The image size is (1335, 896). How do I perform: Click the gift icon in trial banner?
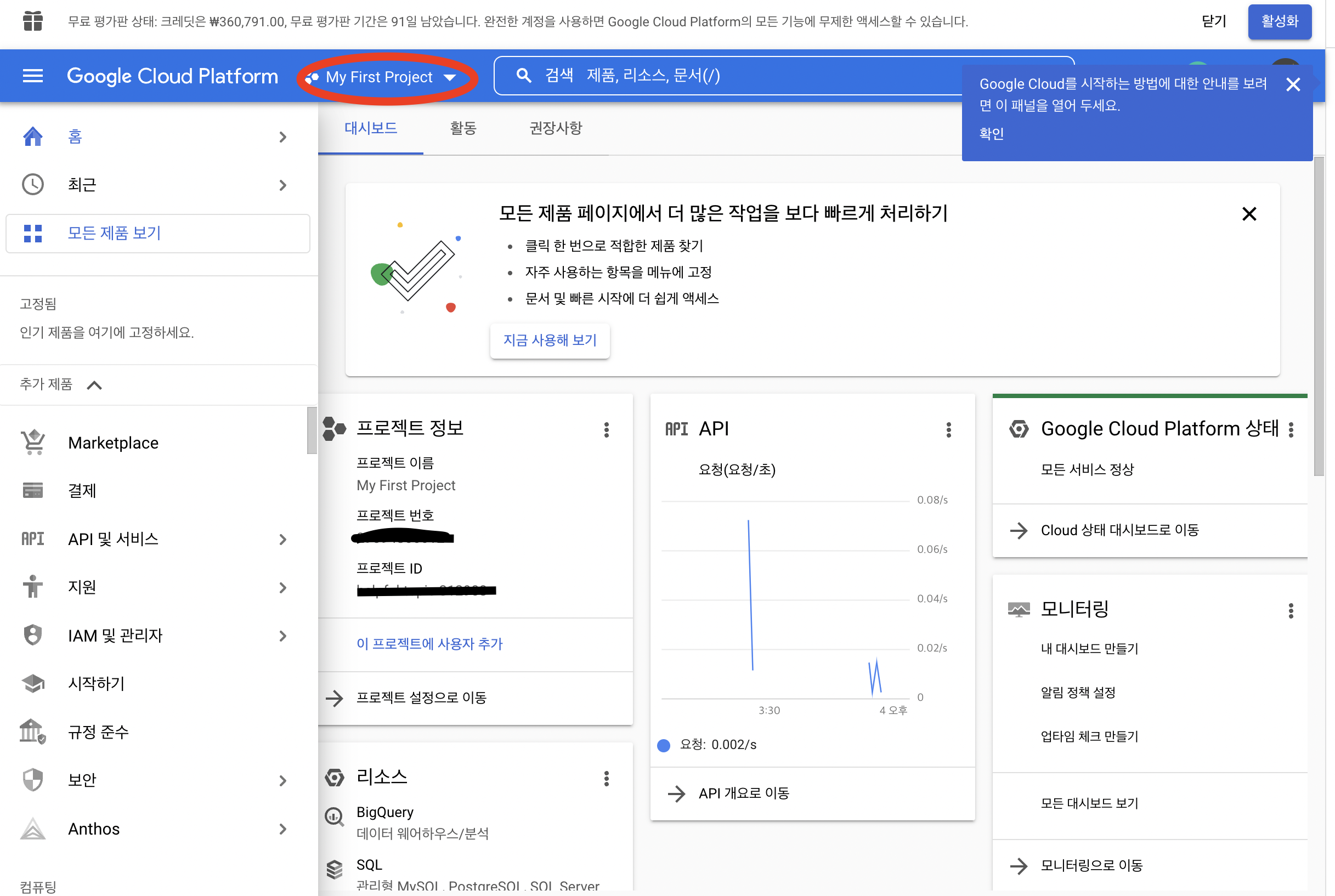(32, 21)
